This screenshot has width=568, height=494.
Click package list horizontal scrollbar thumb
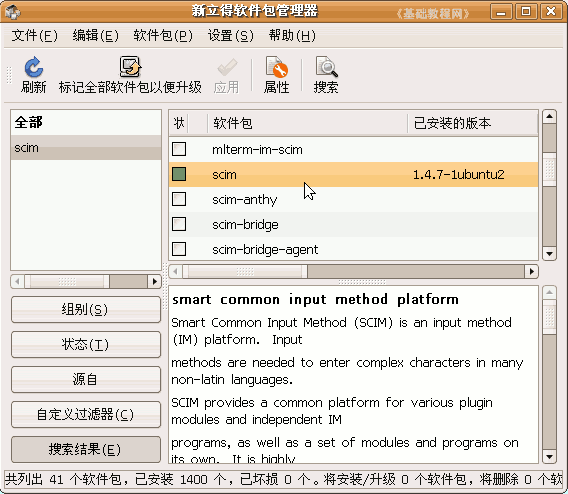pyautogui.click(x=245, y=271)
